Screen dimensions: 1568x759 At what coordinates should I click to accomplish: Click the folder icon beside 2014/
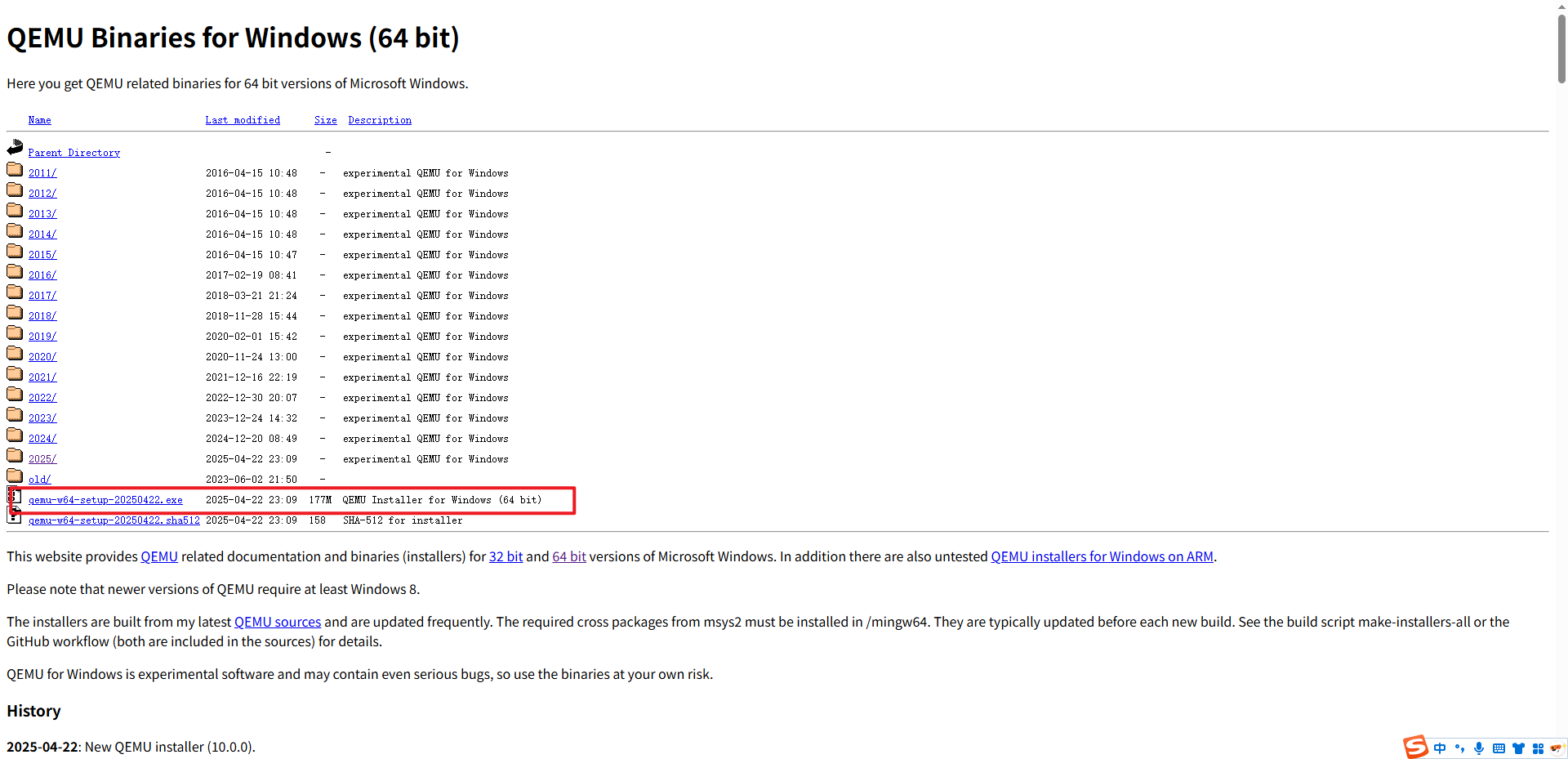click(x=15, y=230)
